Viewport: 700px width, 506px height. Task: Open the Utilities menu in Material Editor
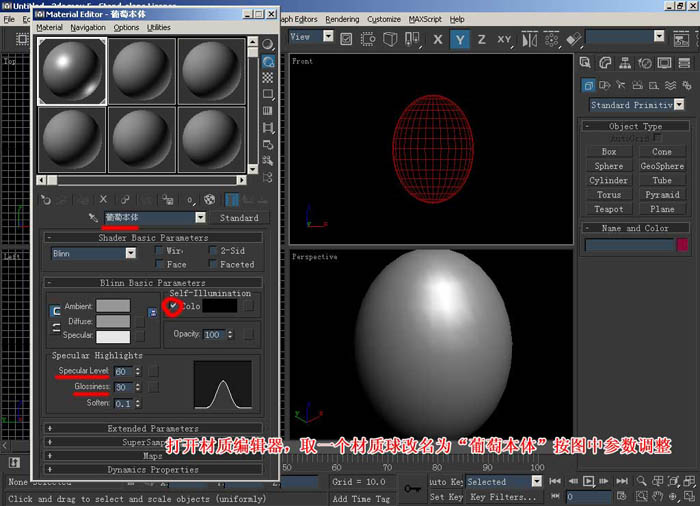tap(158, 27)
